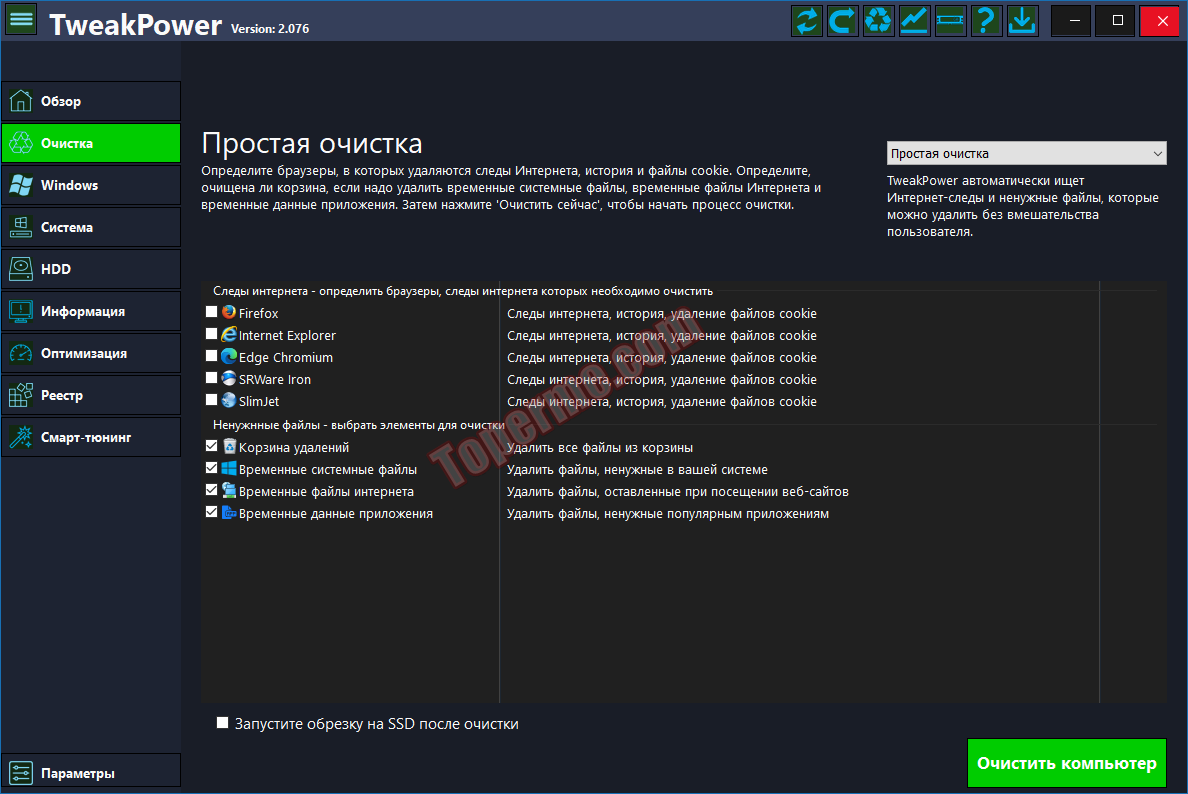Click the SlimJet icon in the list
The width and height of the screenshot is (1188, 794).
tap(229, 400)
